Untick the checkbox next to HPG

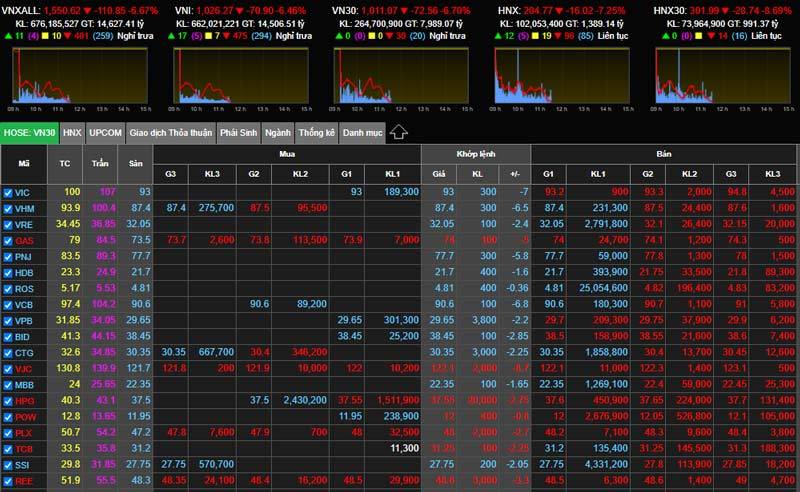[8, 401]
